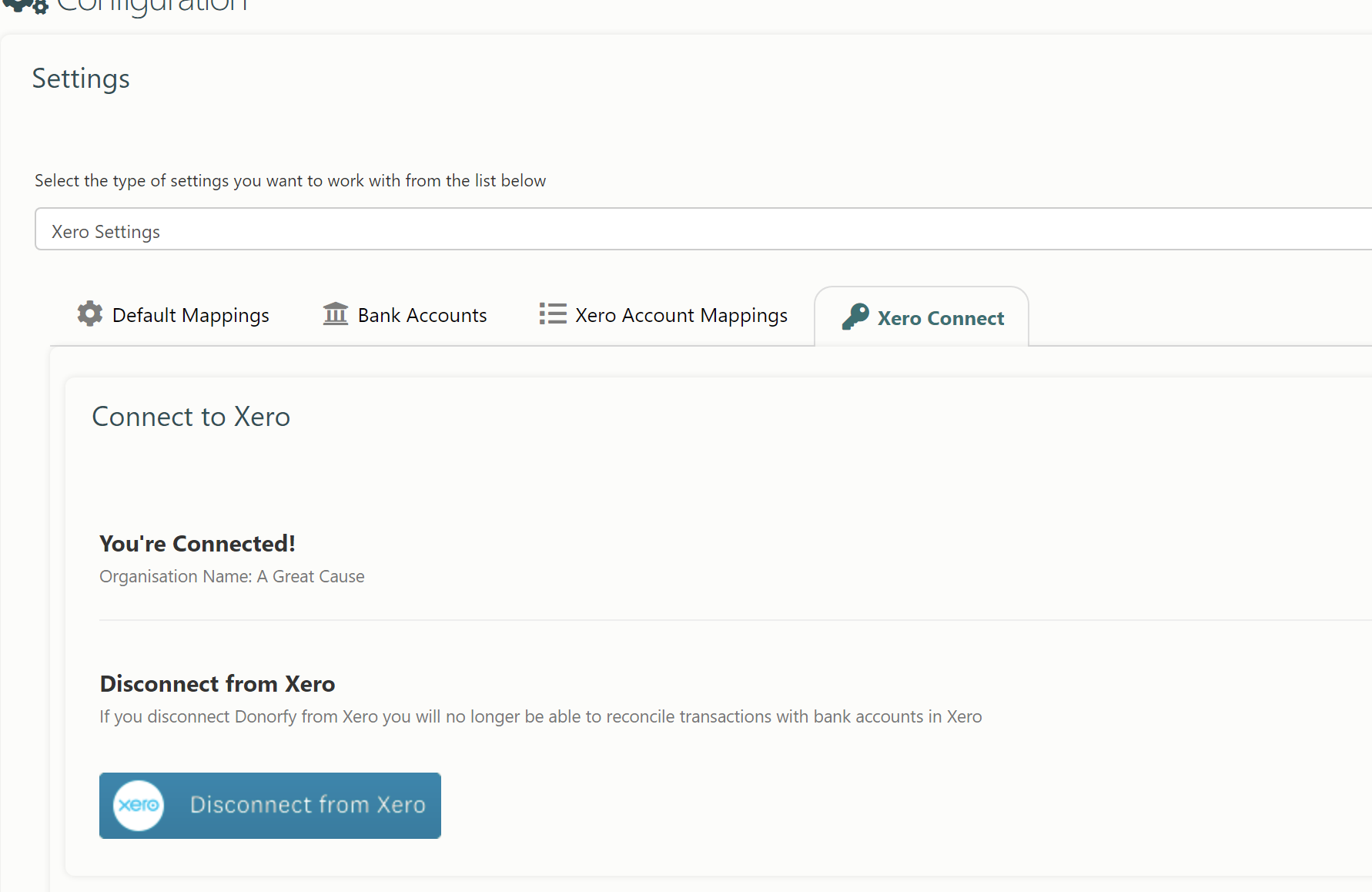
Task: Open the Default Mappings tab
Action: pyautogui.click(x=173, y=315)
